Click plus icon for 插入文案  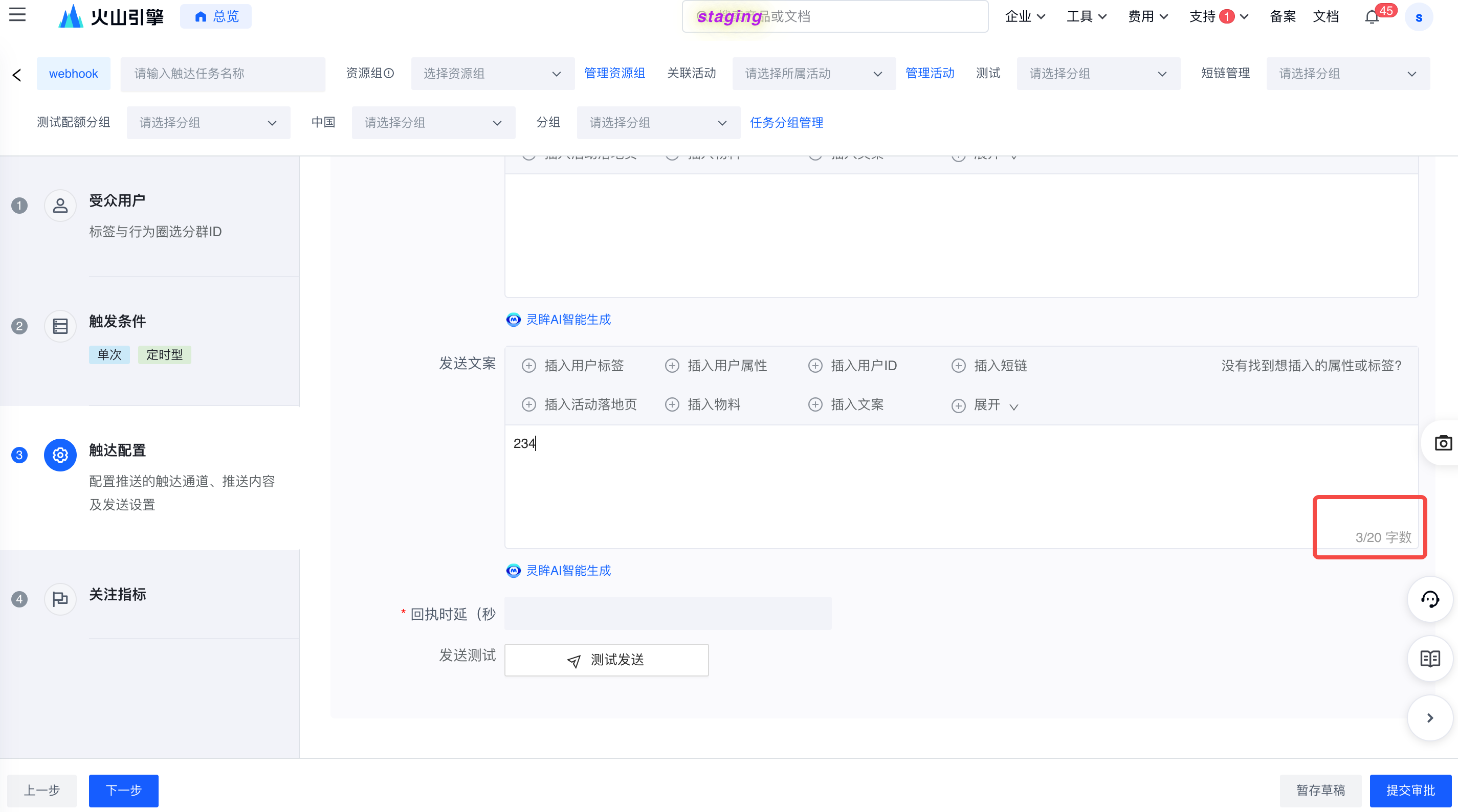(x=815, y=404)
